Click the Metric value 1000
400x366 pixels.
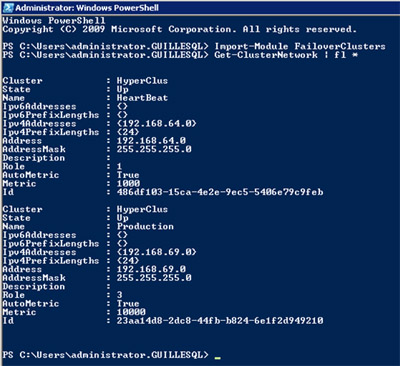[x=128, y=183]
